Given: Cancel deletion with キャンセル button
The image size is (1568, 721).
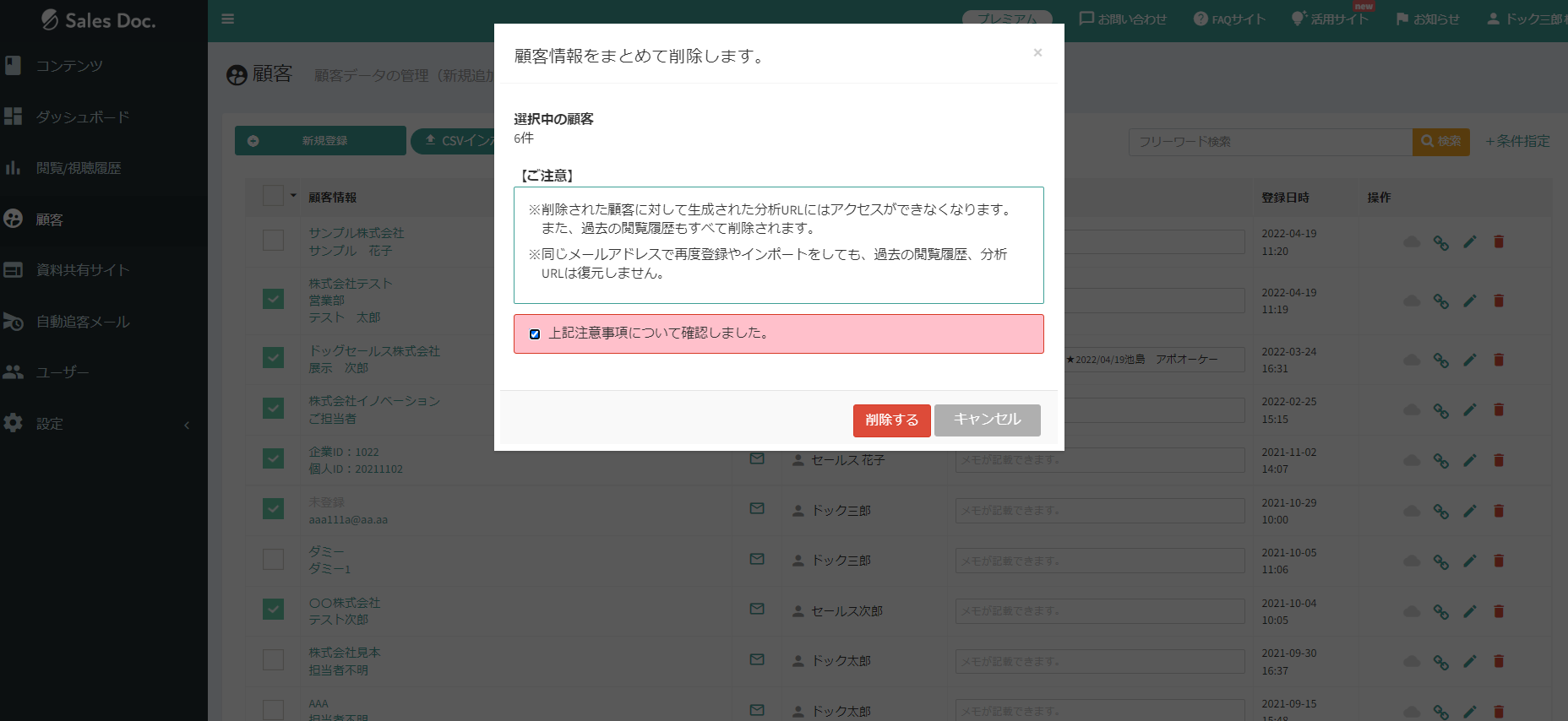Looking at the screenshot, I should pyautogui.click(x=987, y=420).
